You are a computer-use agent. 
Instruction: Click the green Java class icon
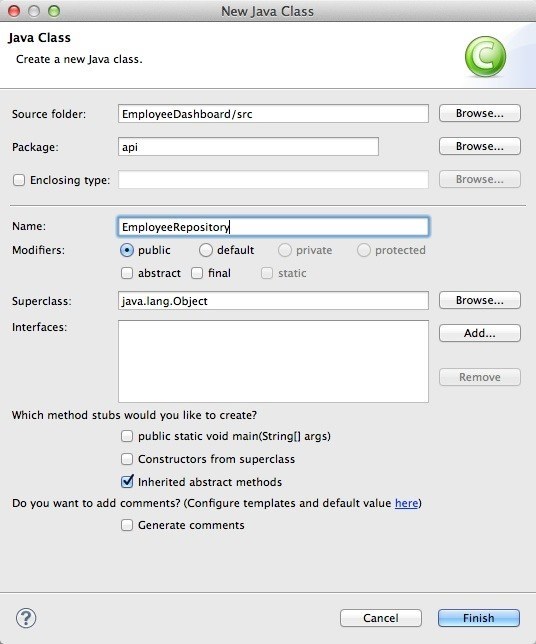485,57
